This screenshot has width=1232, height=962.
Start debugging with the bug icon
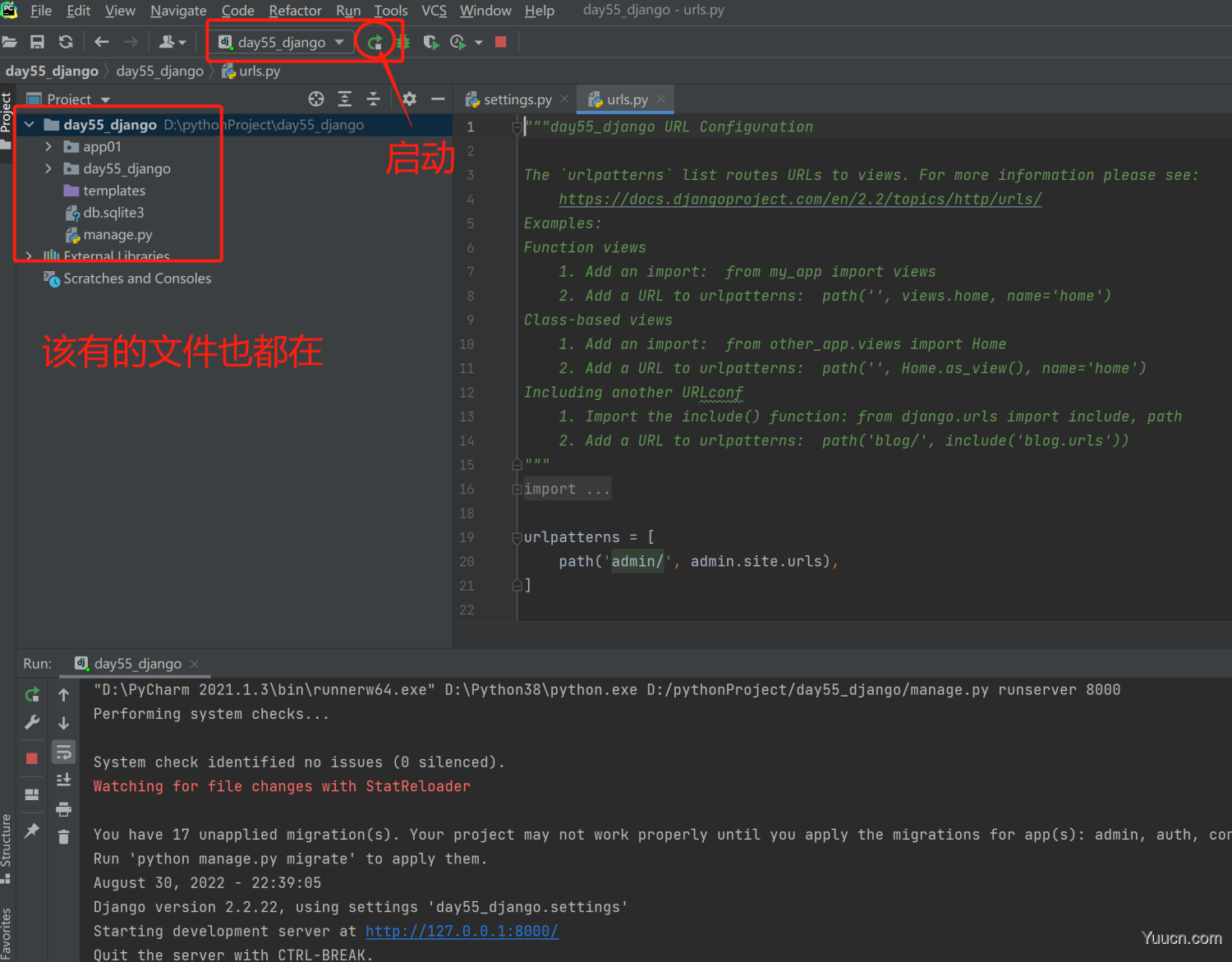(x=403, y=42)
